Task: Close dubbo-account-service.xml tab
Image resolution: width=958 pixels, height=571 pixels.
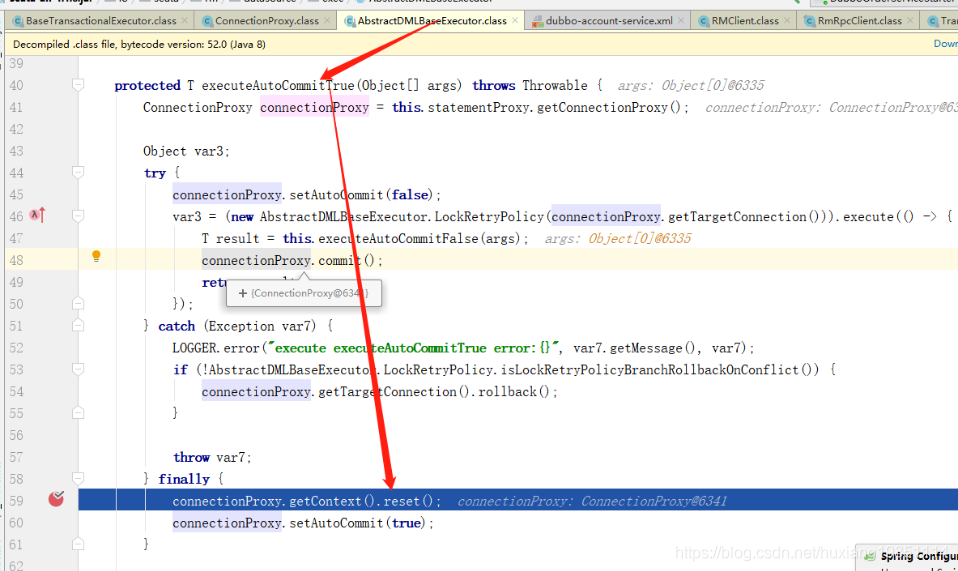Action: (x=681, y=21)
